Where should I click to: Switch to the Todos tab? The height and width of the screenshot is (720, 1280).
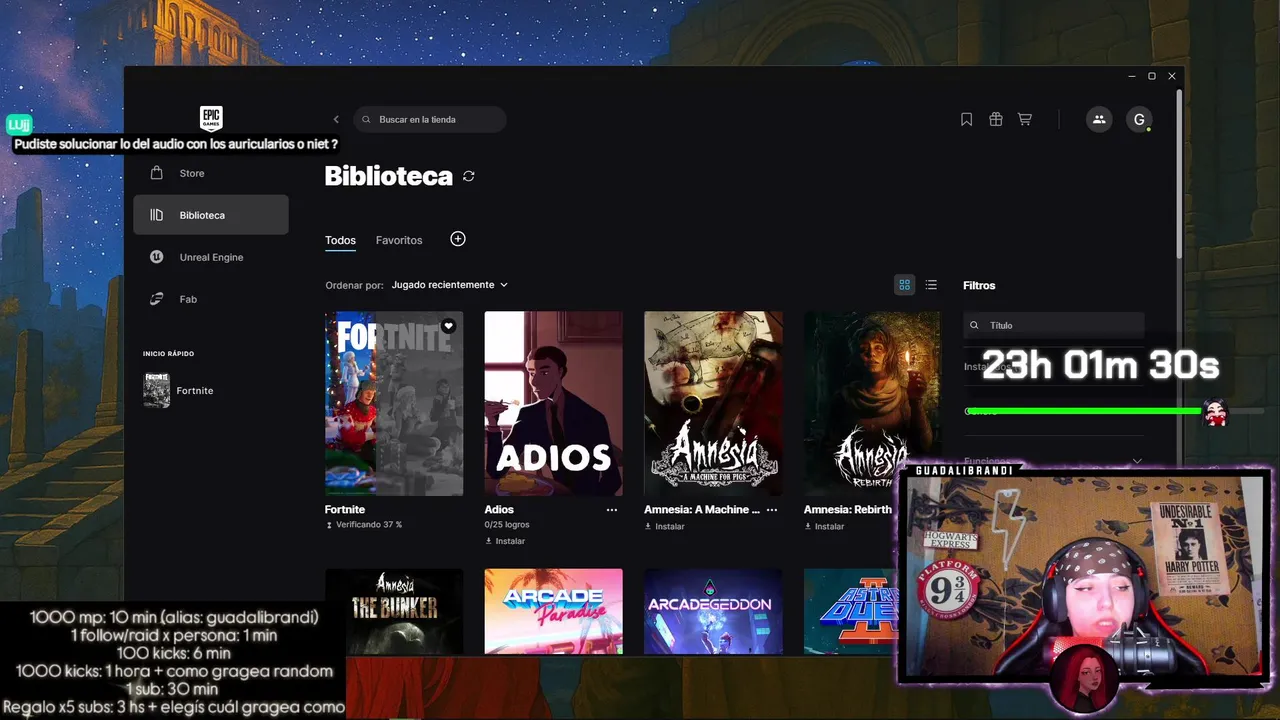point(340,240)
